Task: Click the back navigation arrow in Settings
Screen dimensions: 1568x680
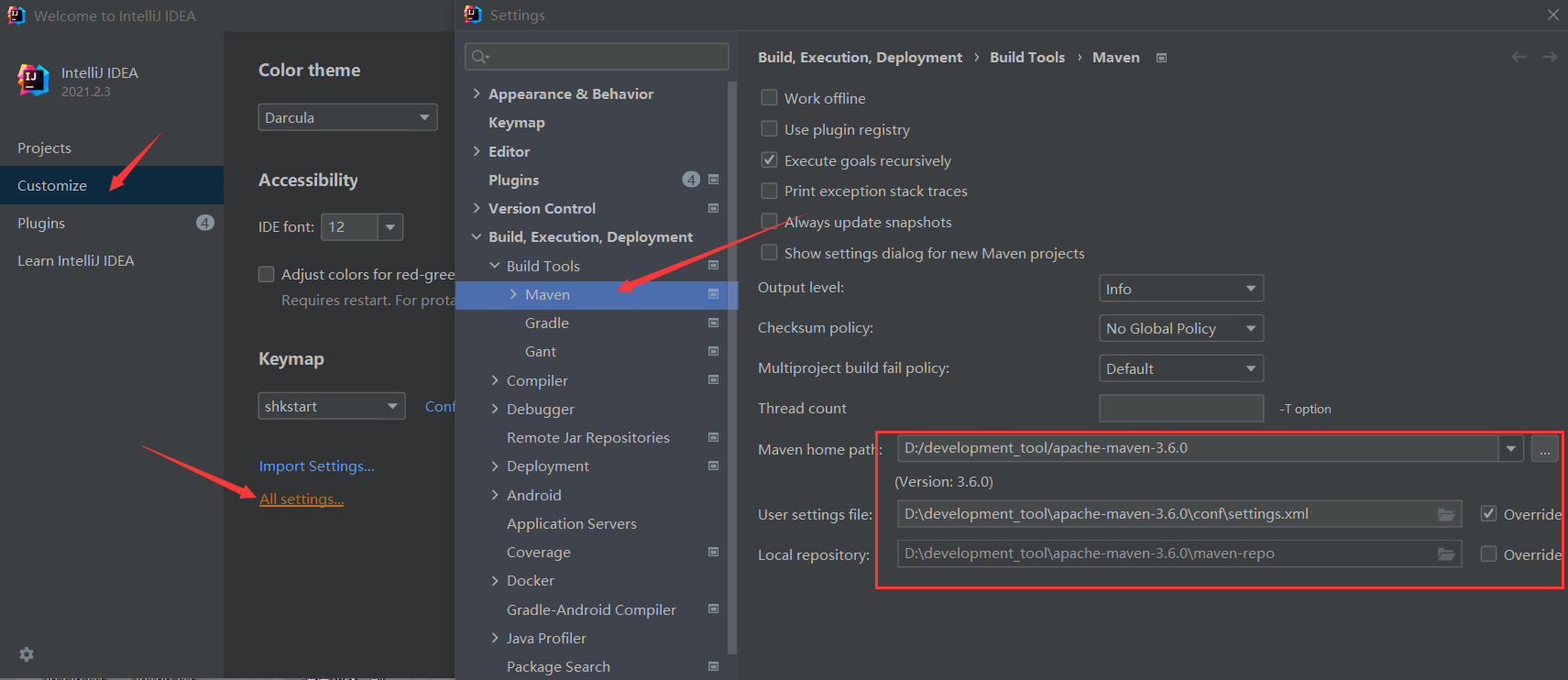Action: pos(1519,57)
